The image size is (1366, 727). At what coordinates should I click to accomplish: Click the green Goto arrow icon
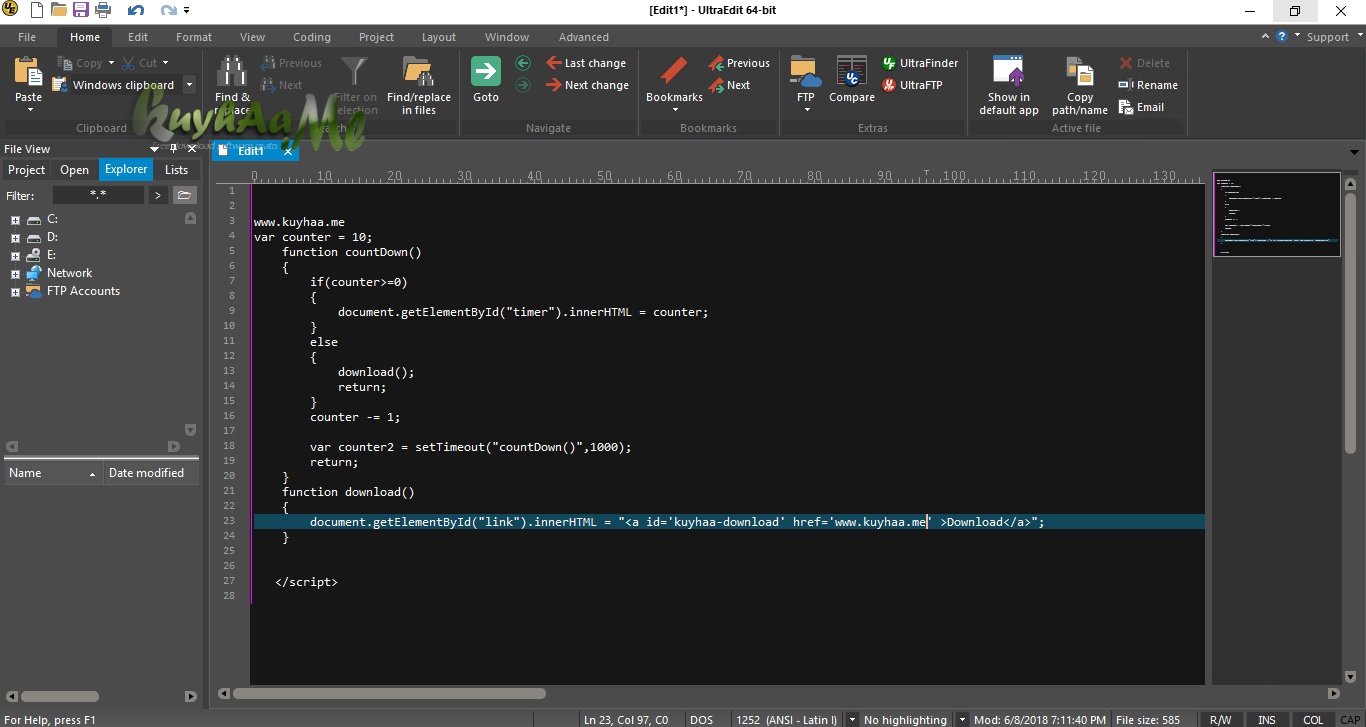coord(486,72)
